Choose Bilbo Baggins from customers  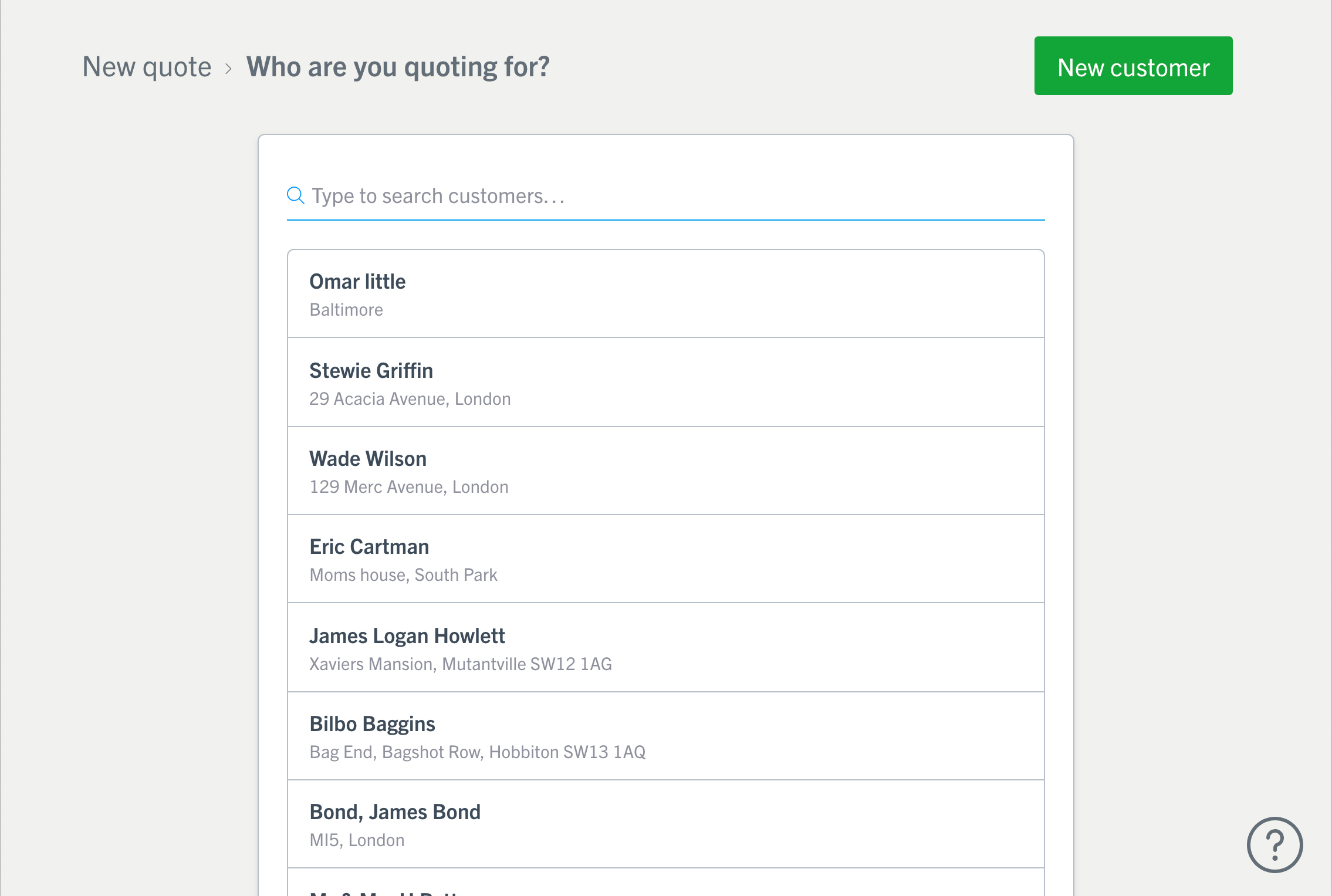pos(665,736)
